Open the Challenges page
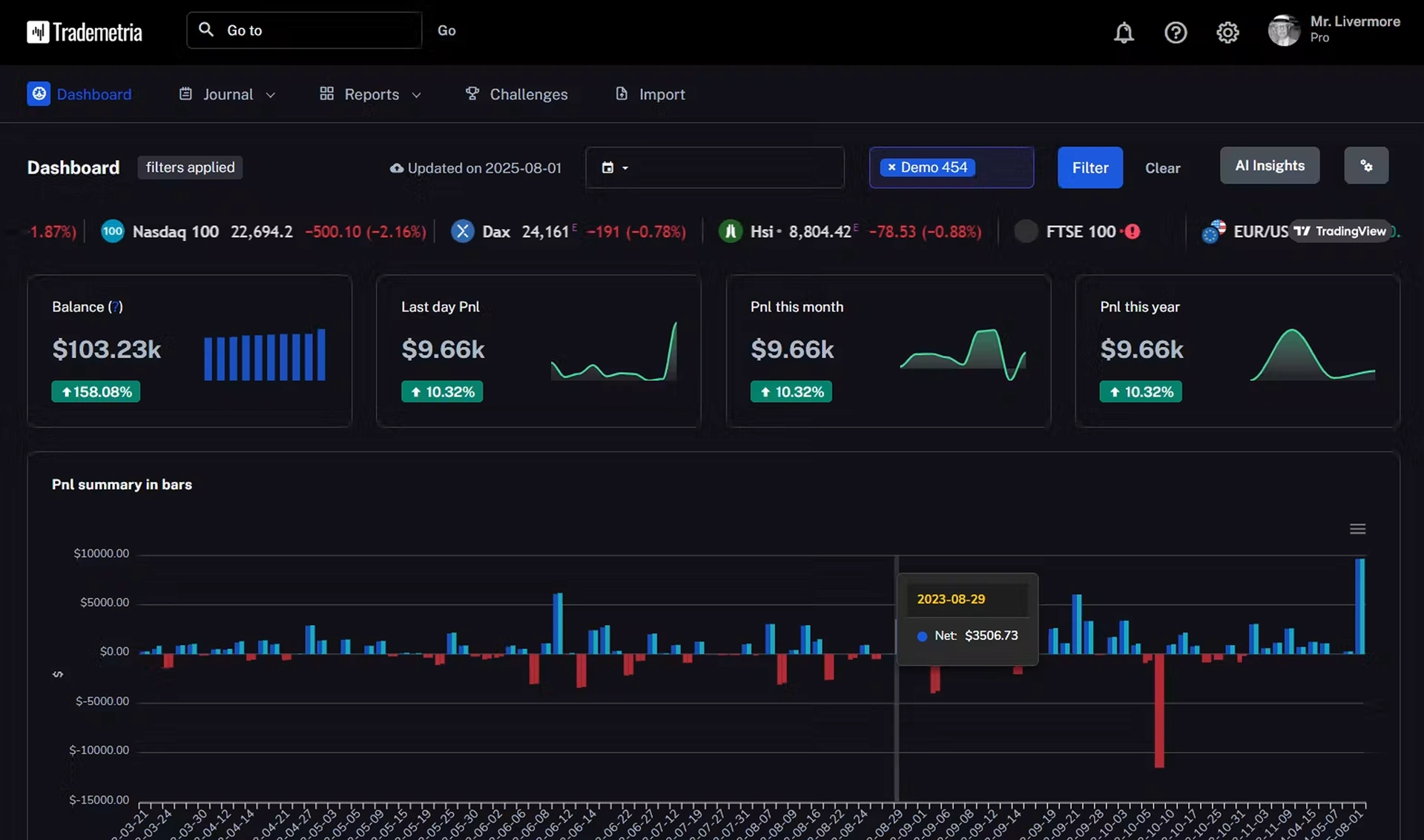 point(516,94)
